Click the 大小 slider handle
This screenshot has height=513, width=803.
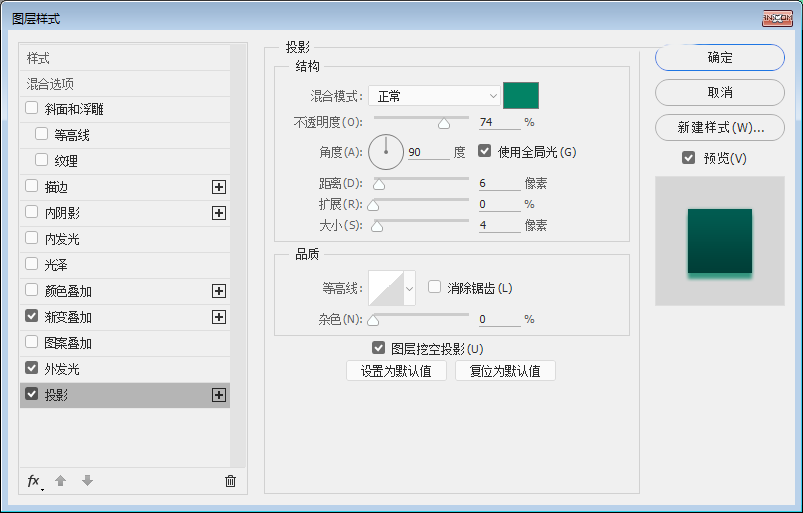coord(377,226)
